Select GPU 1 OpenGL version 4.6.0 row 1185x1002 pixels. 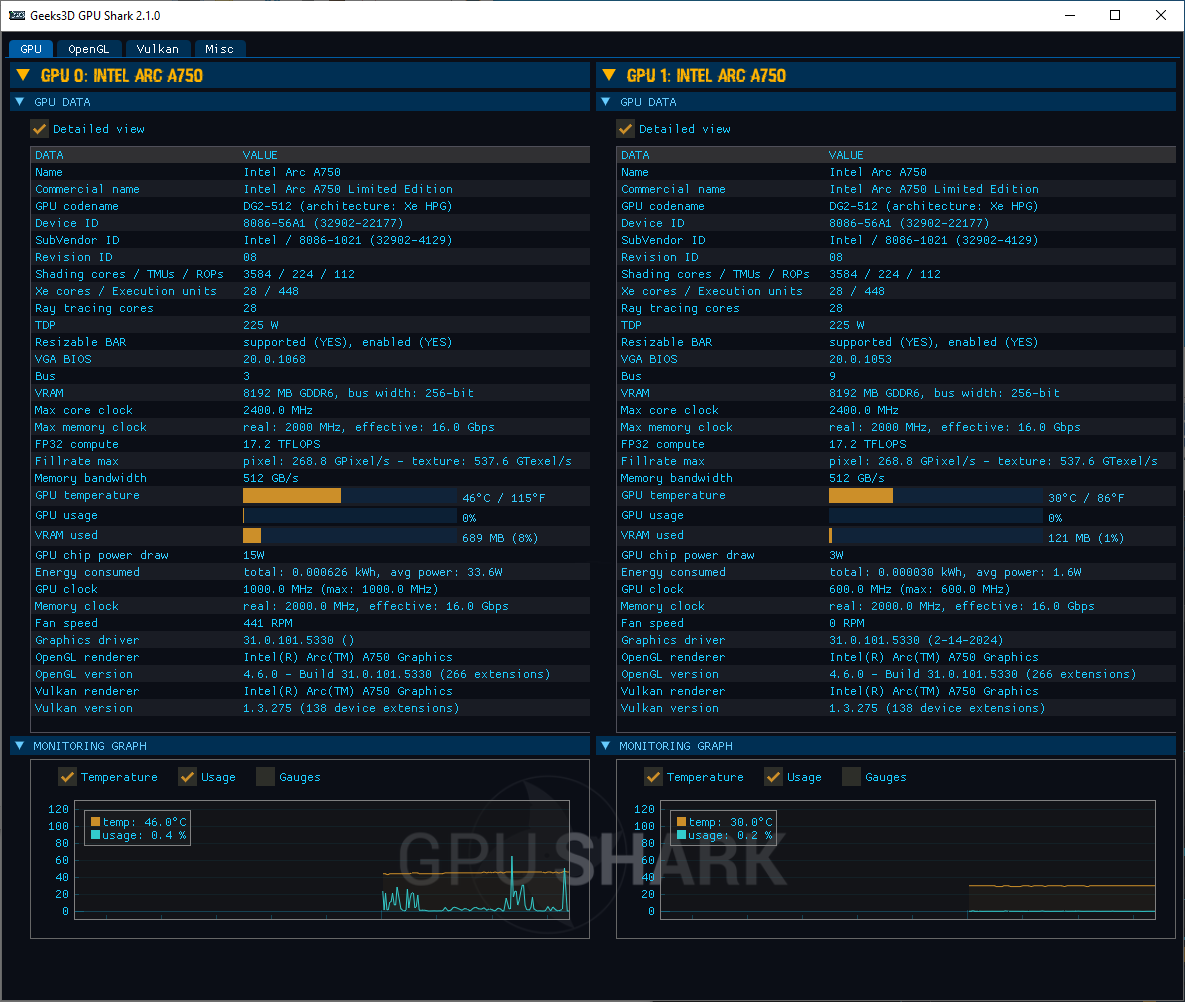(896, 675)
